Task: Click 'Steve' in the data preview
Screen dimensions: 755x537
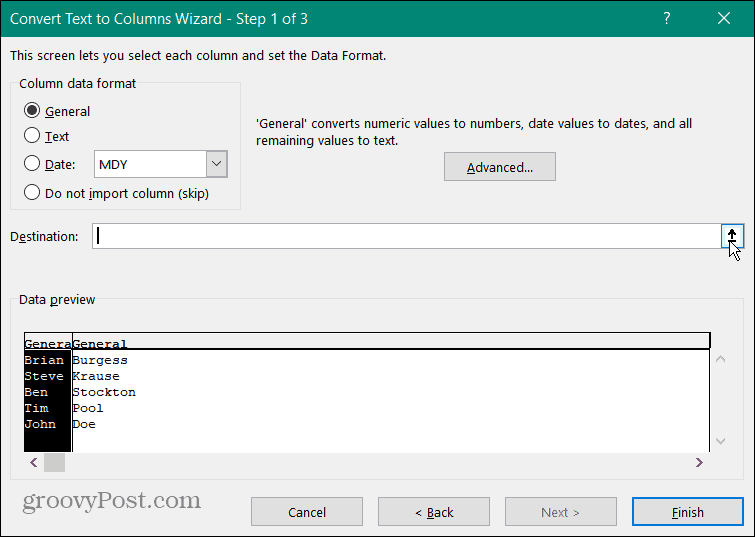Action: [x=44, y=376]
